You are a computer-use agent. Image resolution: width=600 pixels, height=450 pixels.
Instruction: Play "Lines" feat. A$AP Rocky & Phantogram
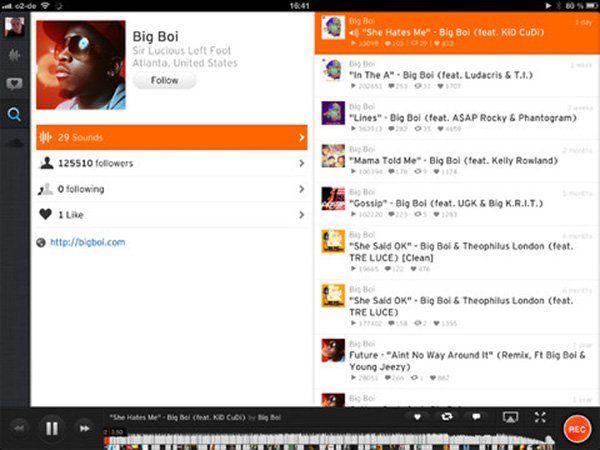457,118
